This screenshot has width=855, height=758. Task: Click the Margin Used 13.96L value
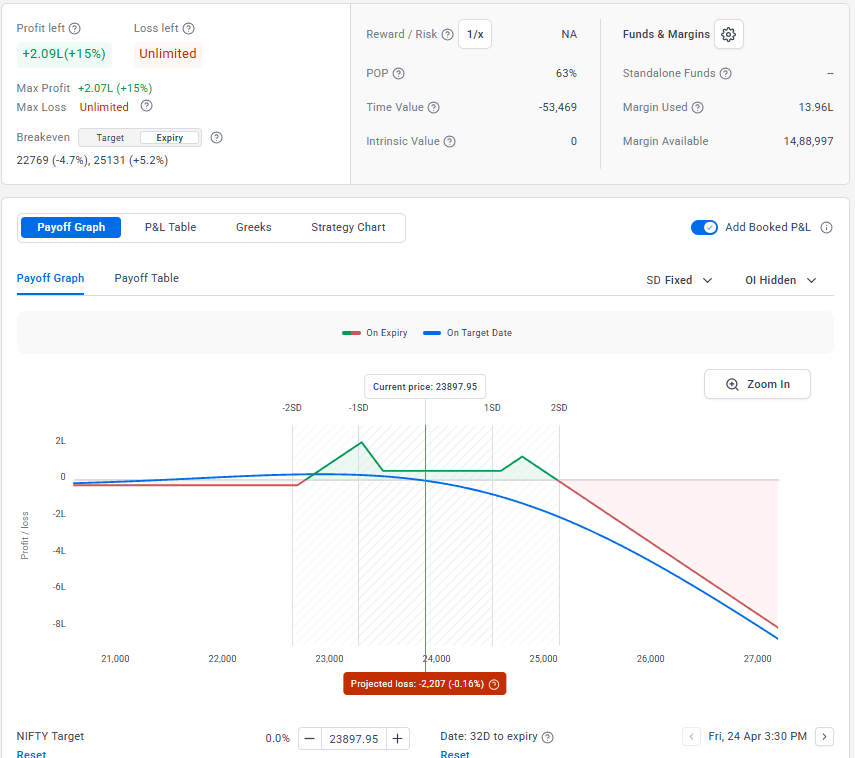[816, 107]
